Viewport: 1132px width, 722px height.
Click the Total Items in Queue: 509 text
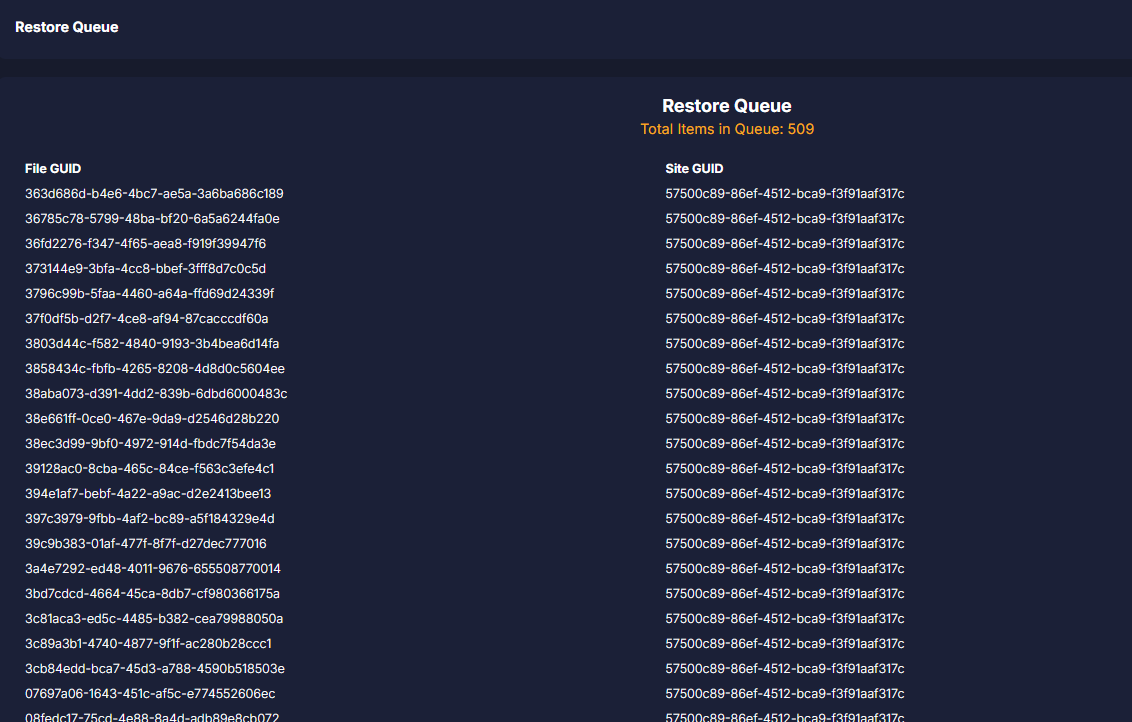click(x=726, y=129)
